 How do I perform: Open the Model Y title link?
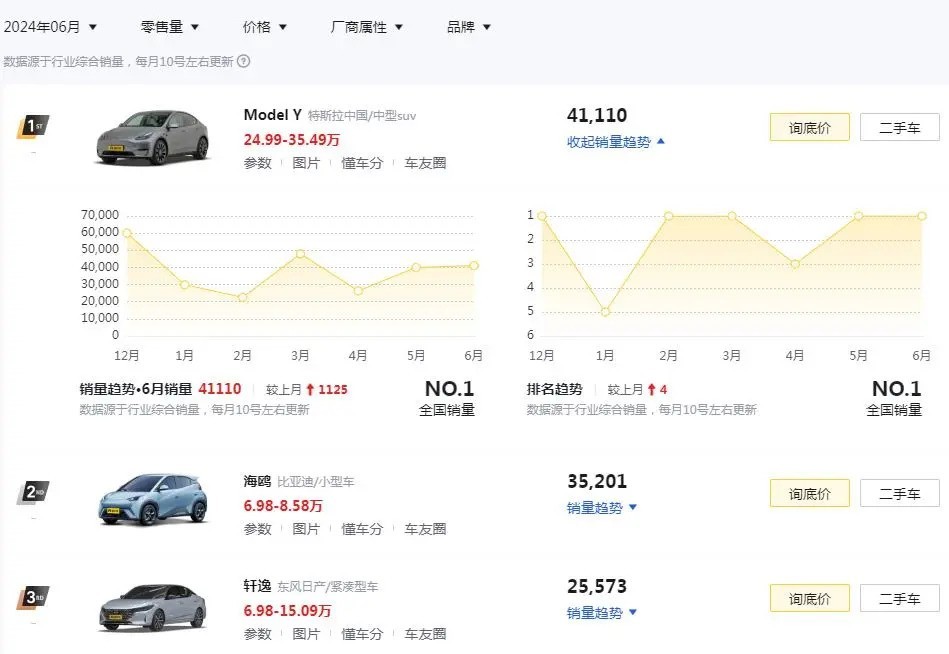tap(272, 115)
